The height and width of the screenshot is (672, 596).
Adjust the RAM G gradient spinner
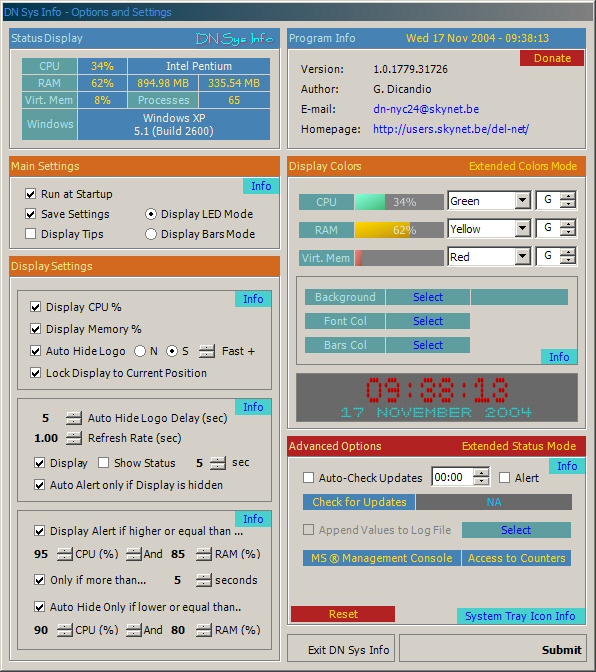568,228
